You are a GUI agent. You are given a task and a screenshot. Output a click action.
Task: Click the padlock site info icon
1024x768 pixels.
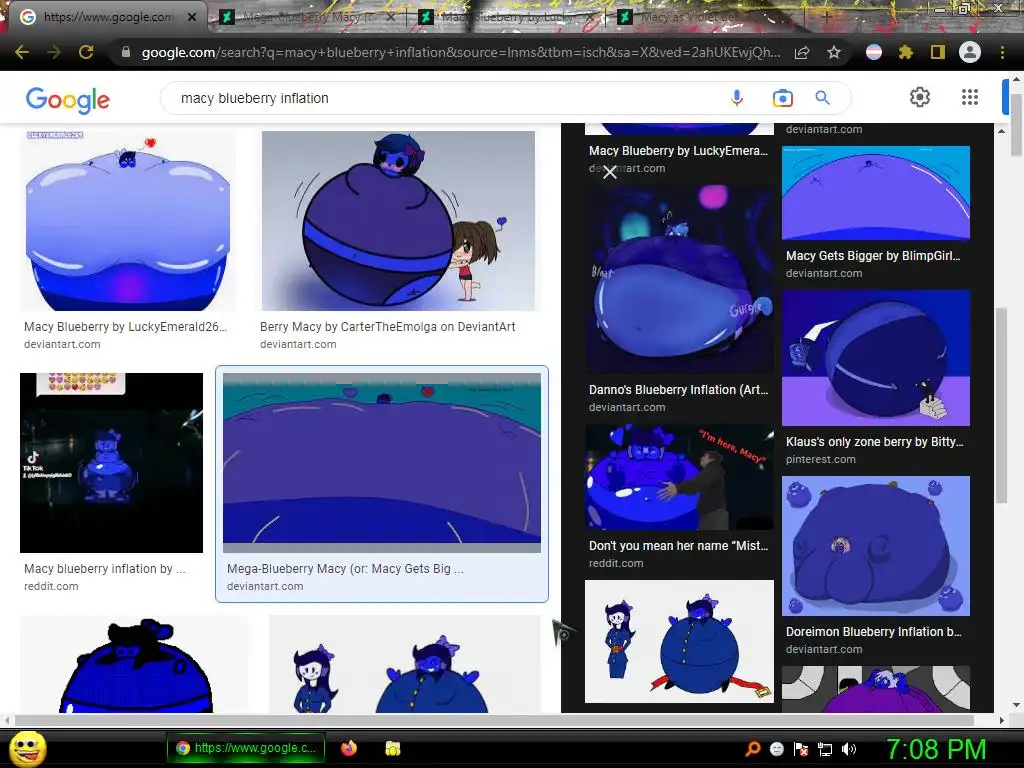click(x=126, y=52)
